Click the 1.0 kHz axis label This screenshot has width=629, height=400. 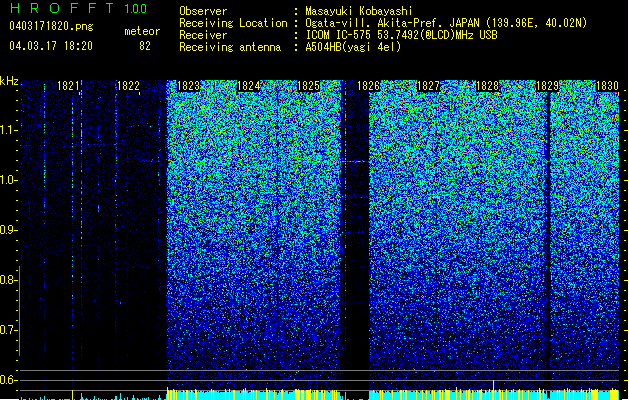click(x=8, y=180)
